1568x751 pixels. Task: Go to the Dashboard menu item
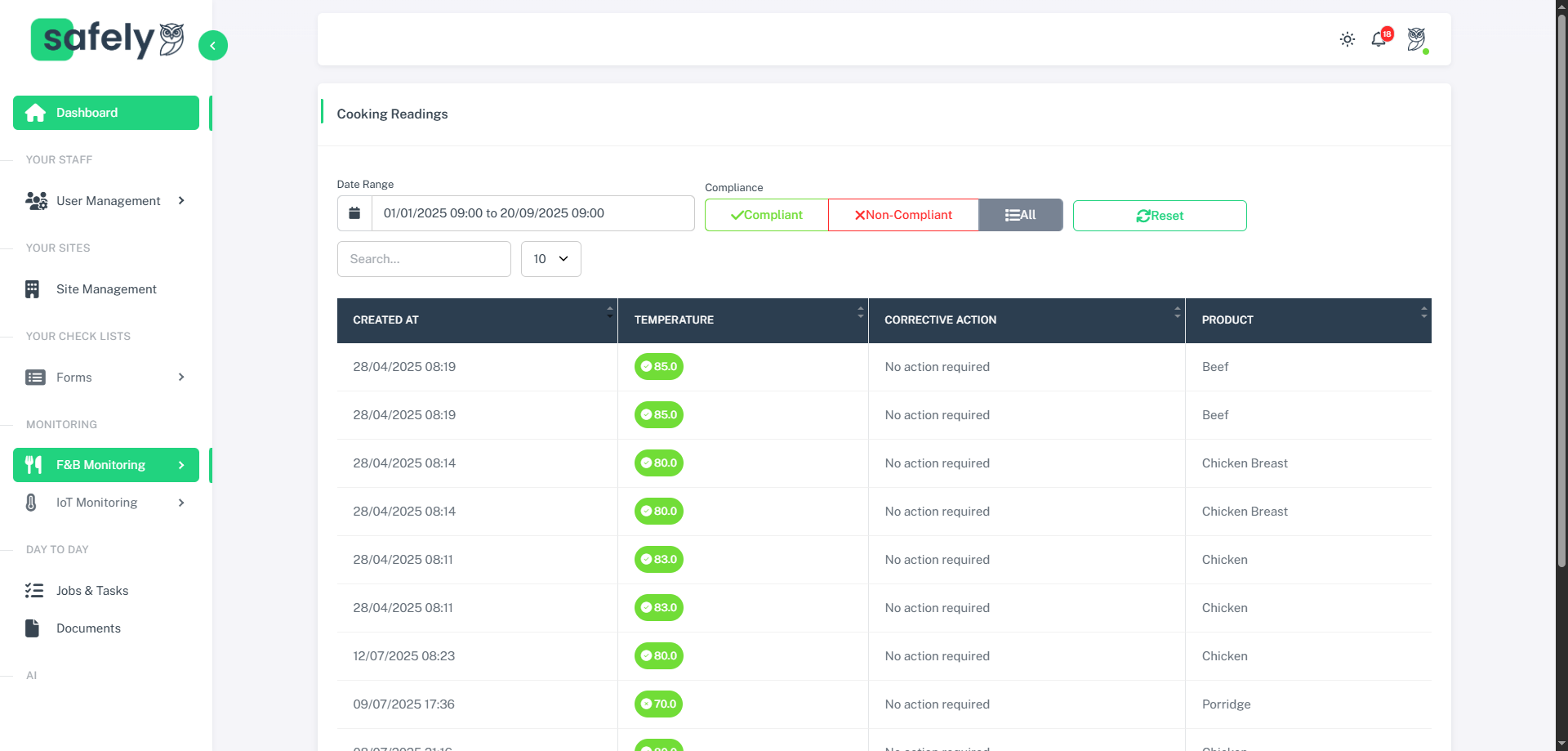106,113
